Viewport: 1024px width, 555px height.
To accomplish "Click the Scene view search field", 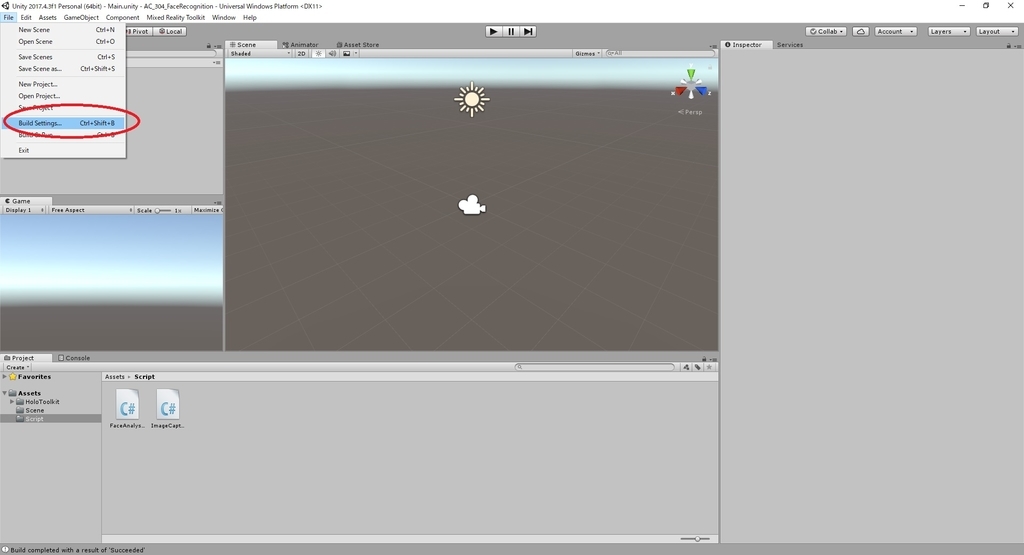I will pyautogui.click(x=660, y=54).
